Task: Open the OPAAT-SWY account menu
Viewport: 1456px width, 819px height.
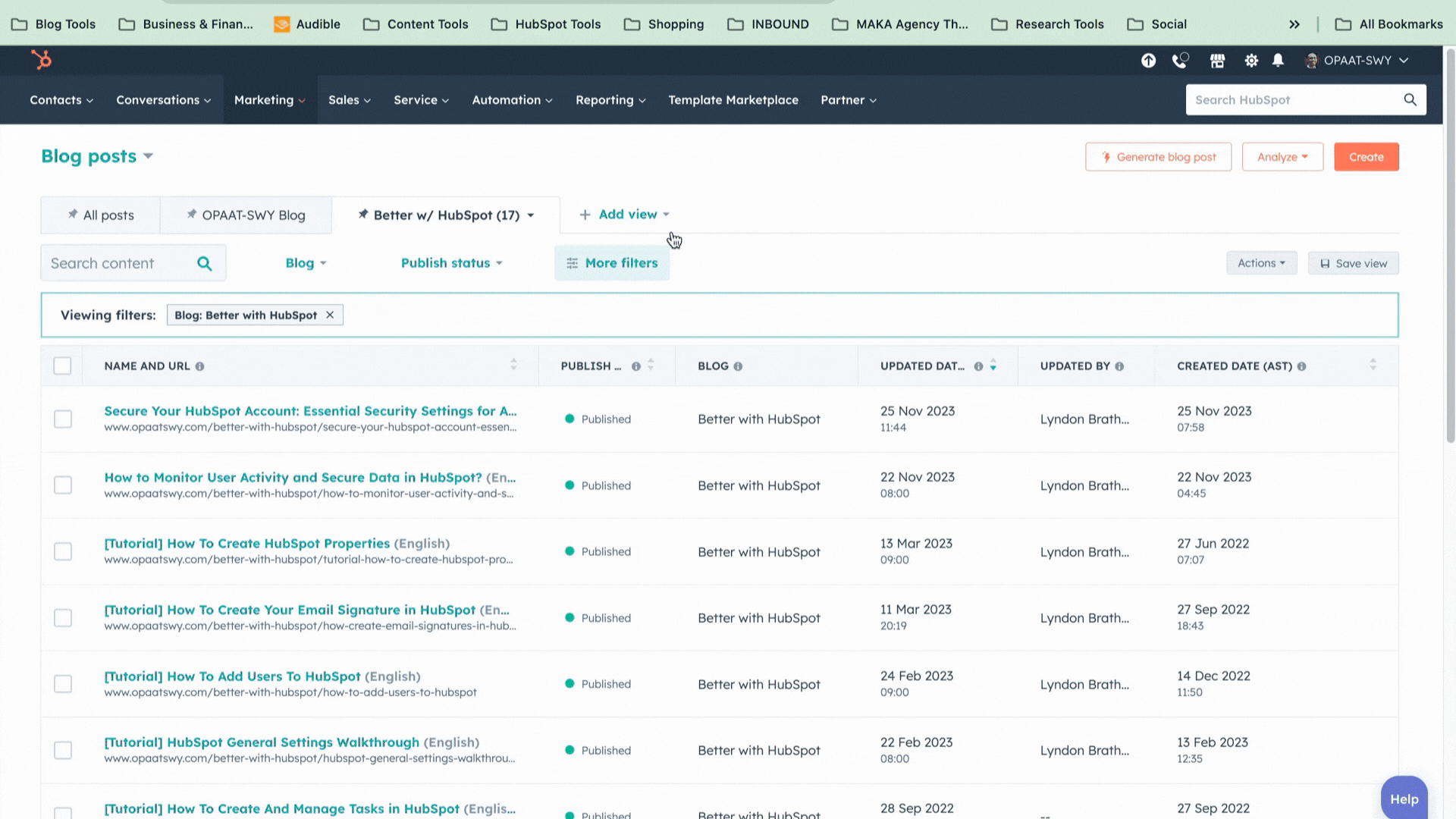Action: [x=1357, y=61]
